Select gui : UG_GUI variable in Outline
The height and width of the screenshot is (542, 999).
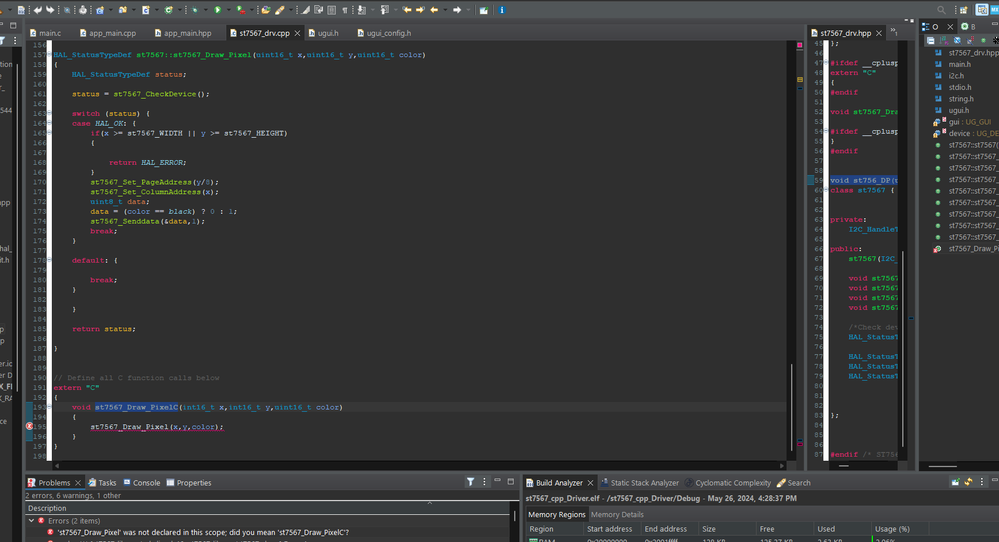(x=970, y=122)
